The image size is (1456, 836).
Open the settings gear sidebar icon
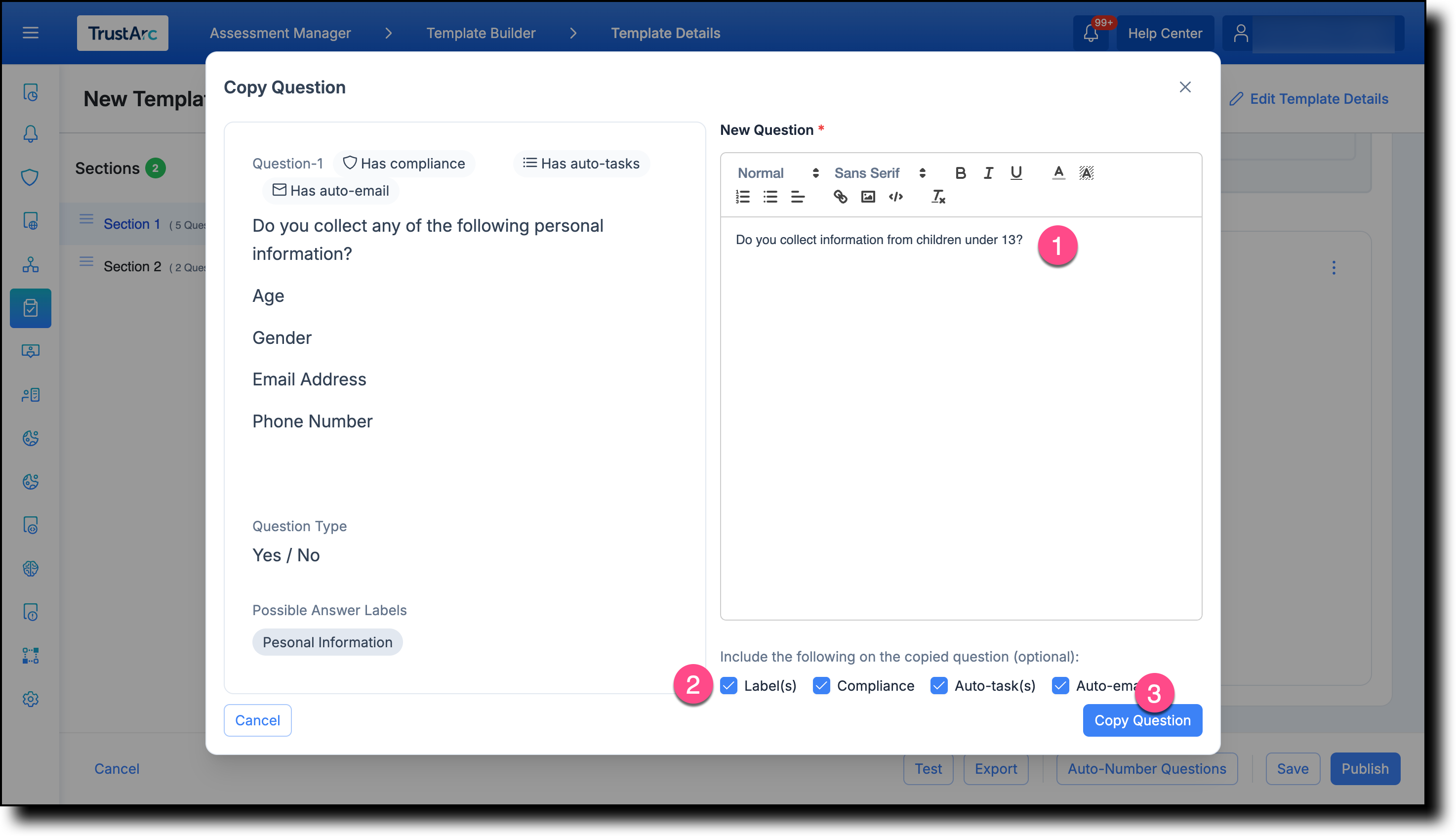[x=31, y=699]
